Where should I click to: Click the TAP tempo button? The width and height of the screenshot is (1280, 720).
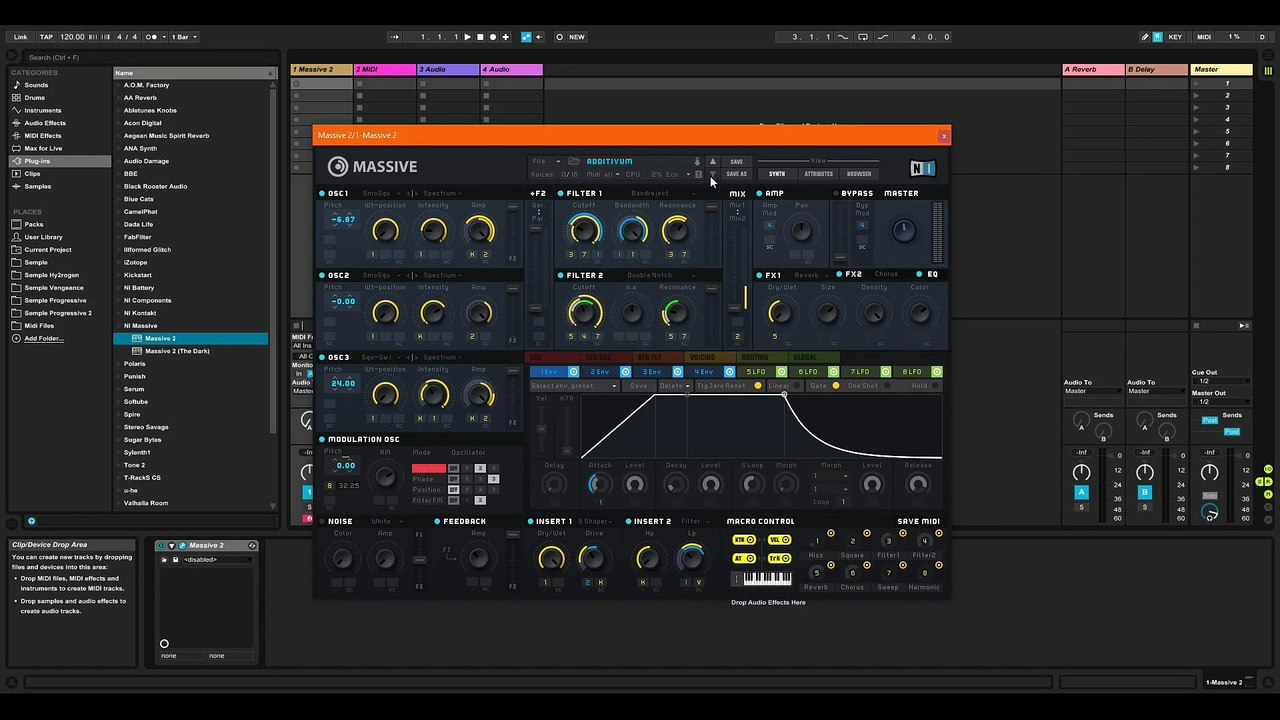point(46,37)
